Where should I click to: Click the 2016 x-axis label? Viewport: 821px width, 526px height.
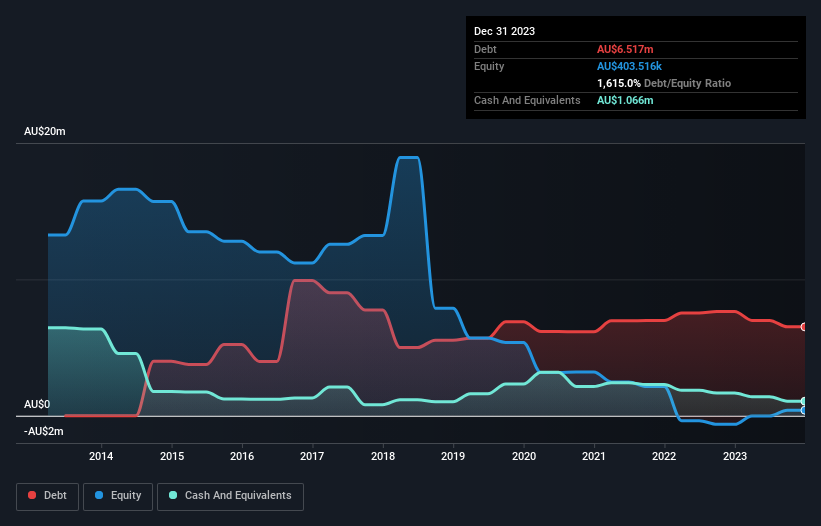tap(242, 456)
